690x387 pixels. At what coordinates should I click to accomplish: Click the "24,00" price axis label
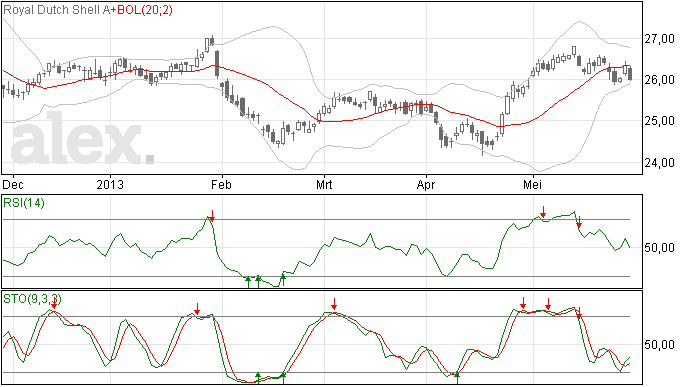659,163
